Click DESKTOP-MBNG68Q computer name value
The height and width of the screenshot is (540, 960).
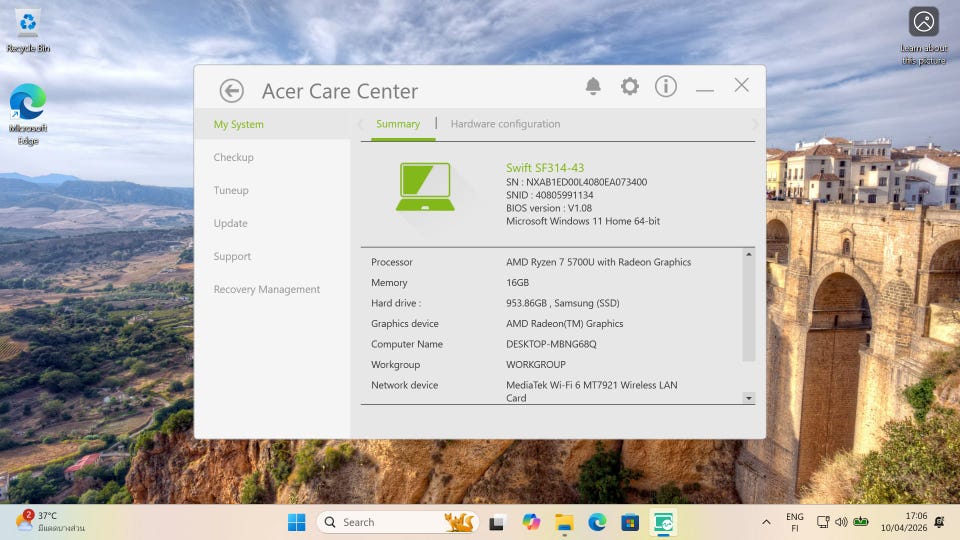click(551, 344)
